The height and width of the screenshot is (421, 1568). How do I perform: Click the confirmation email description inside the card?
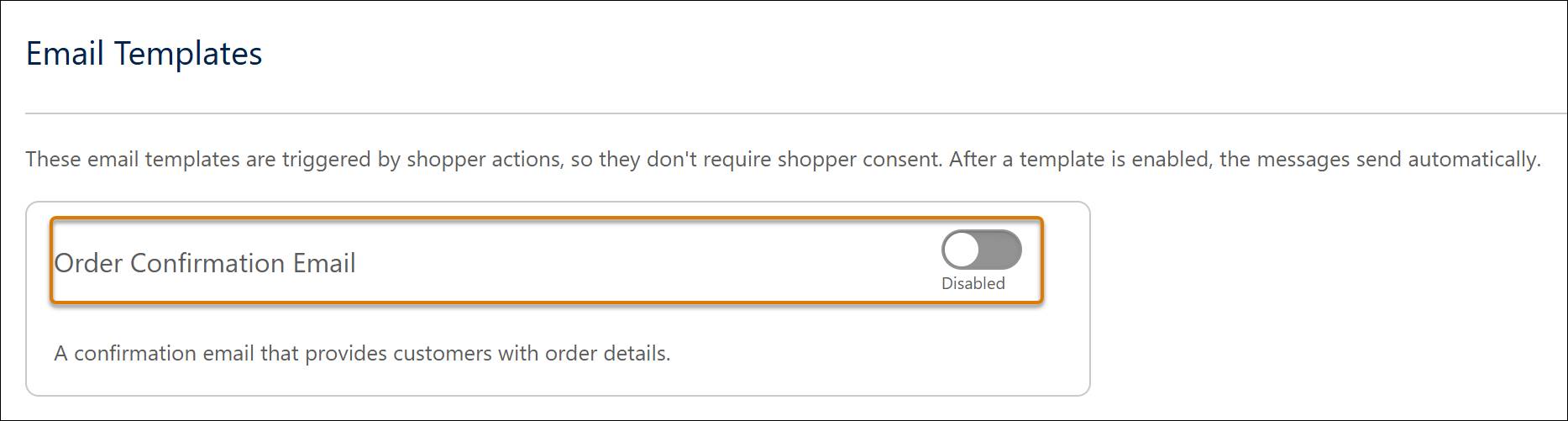pyautogui.click(x=362, y=353)
